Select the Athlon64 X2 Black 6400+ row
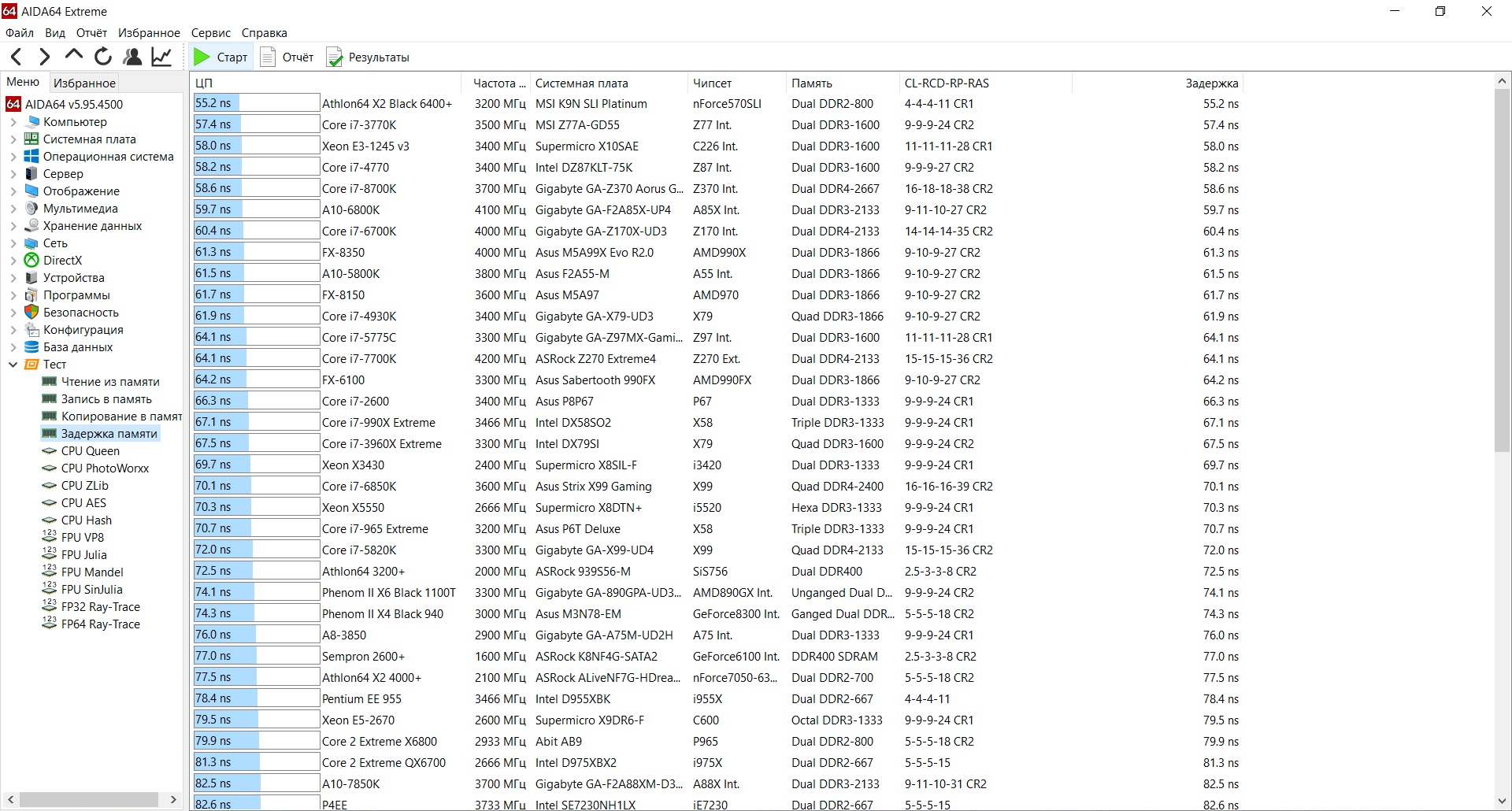This screenshot has width=1512, height=811. 717,104
